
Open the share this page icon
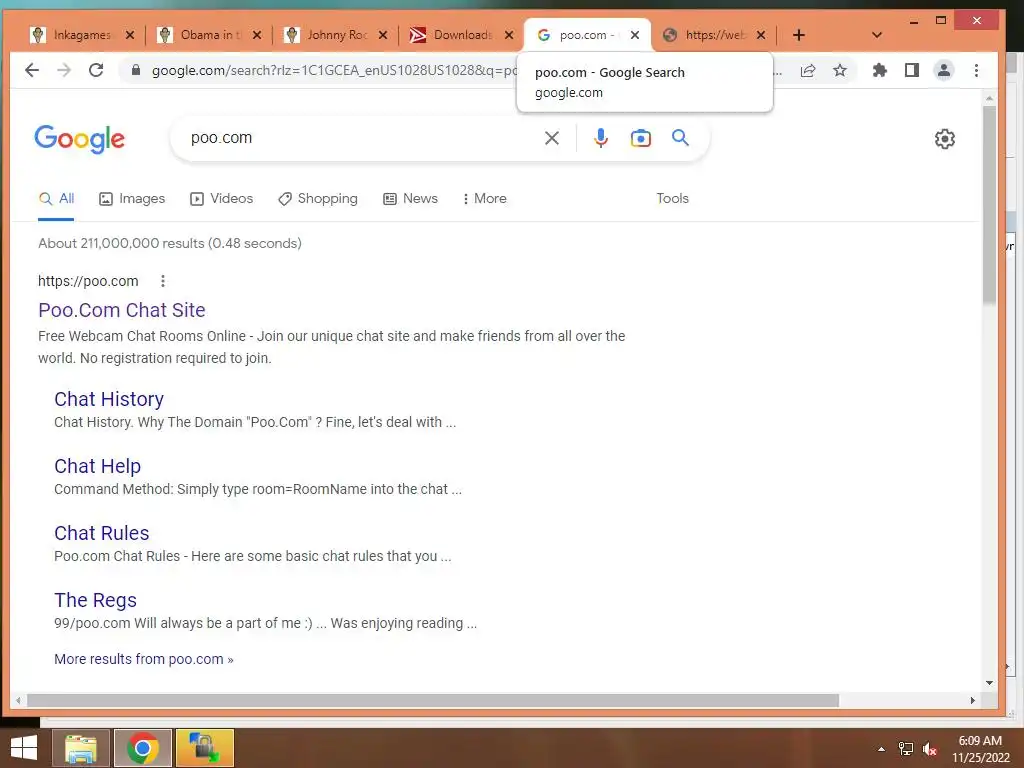coord(808,71)
